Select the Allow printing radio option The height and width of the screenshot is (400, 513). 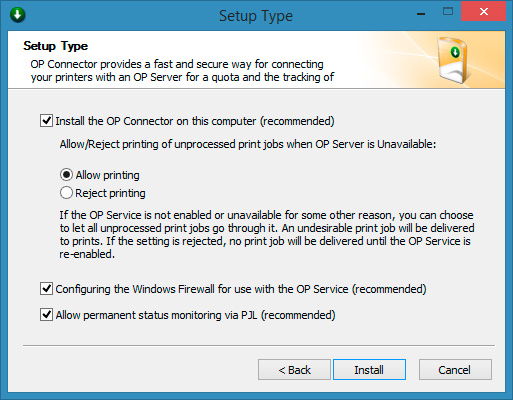tap(66, 175)
